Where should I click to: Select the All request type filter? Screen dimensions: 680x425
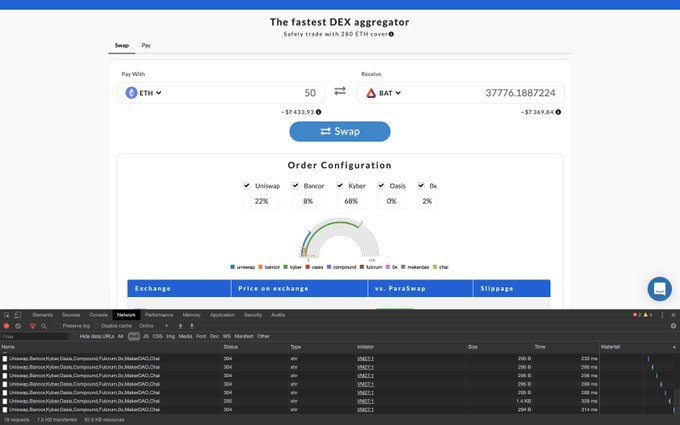click(x=121, y=336)
